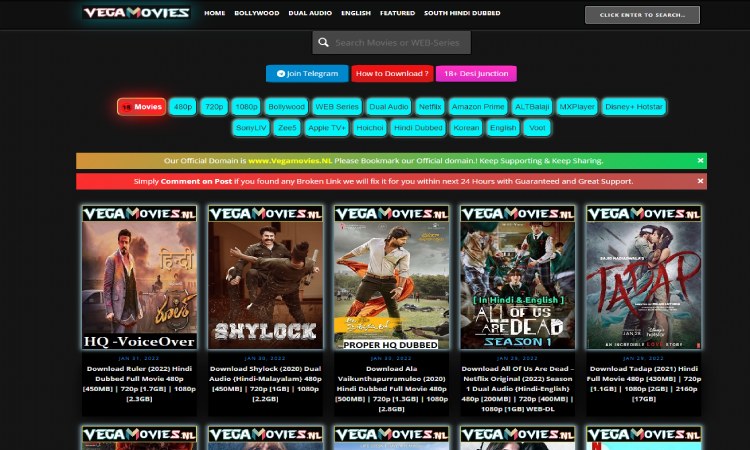
Task: Open the Featured menu item
Action: 397,13
